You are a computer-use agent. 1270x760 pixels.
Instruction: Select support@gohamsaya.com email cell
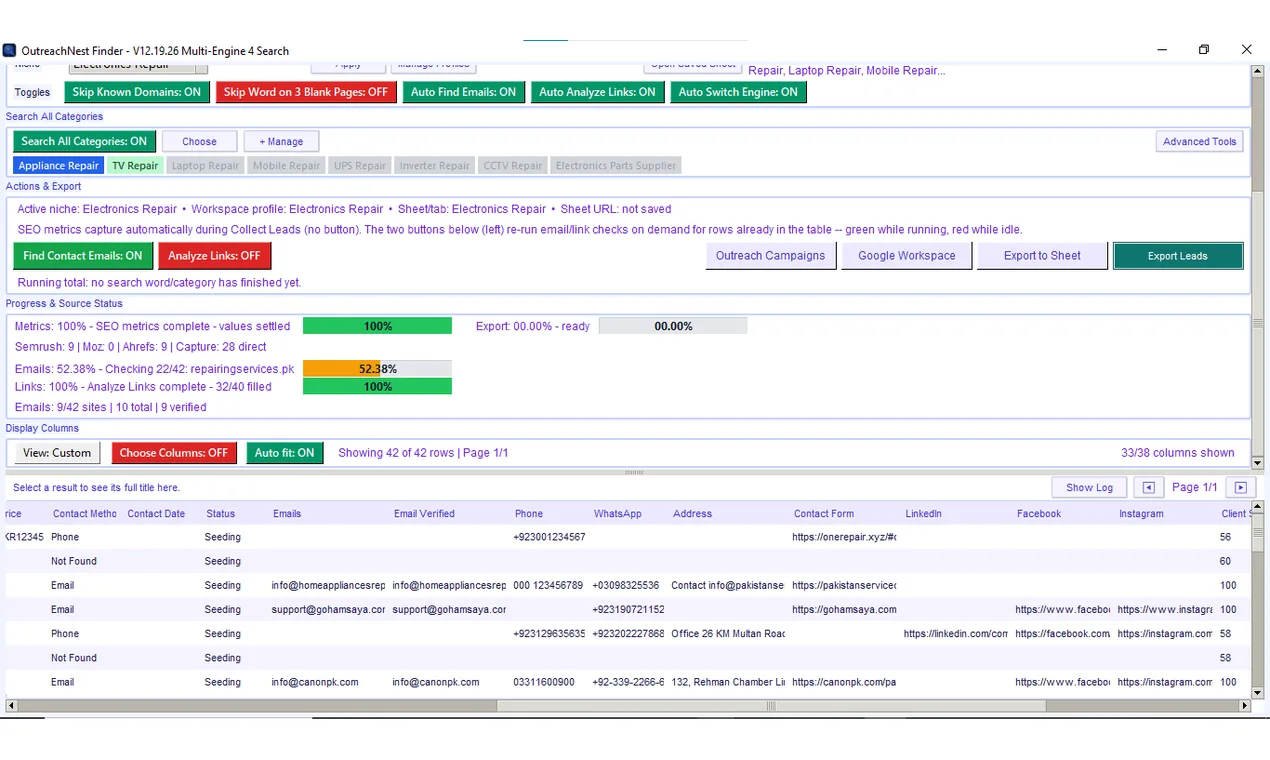click(328, 609)
